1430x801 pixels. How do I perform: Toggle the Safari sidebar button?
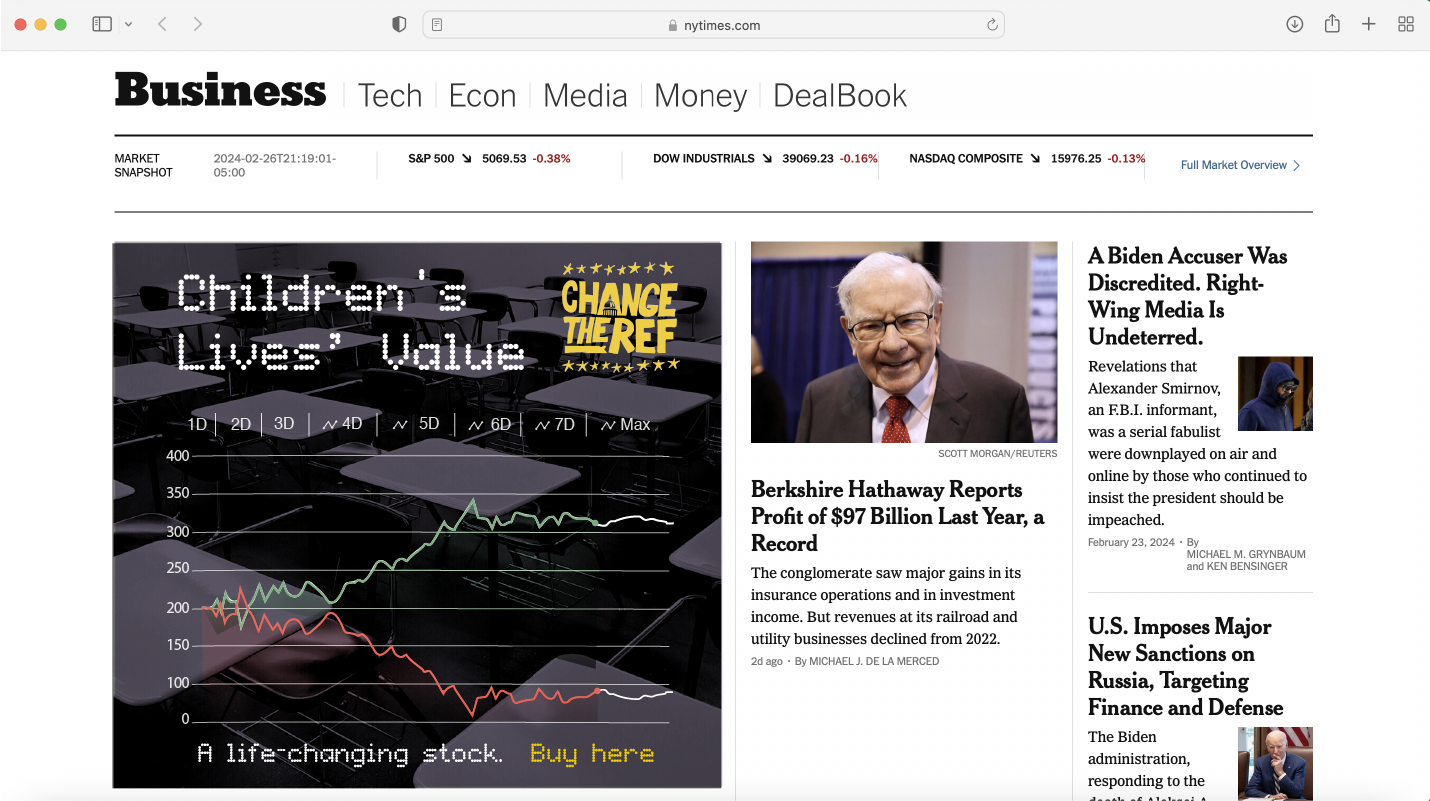point(102,24)
